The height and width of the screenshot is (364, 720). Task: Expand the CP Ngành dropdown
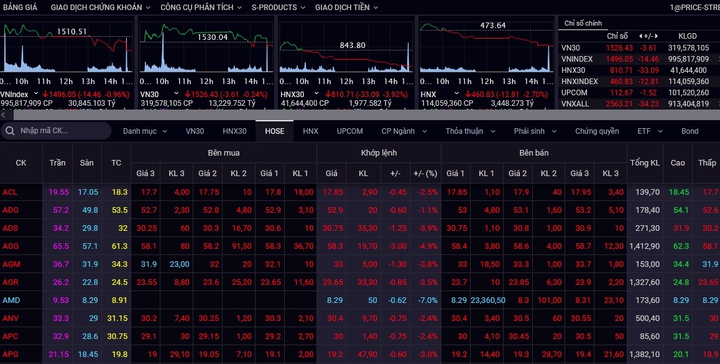pos(404,131)
